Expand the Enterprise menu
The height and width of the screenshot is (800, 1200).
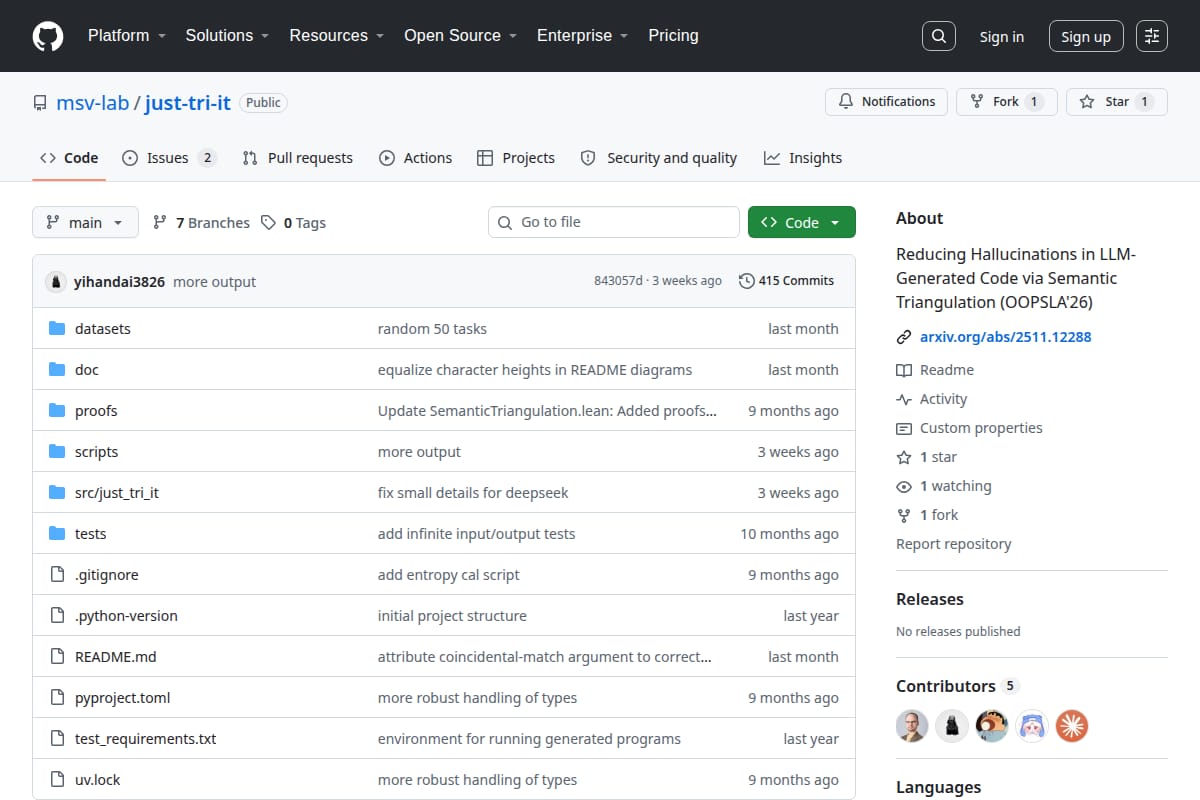point(582,36)
